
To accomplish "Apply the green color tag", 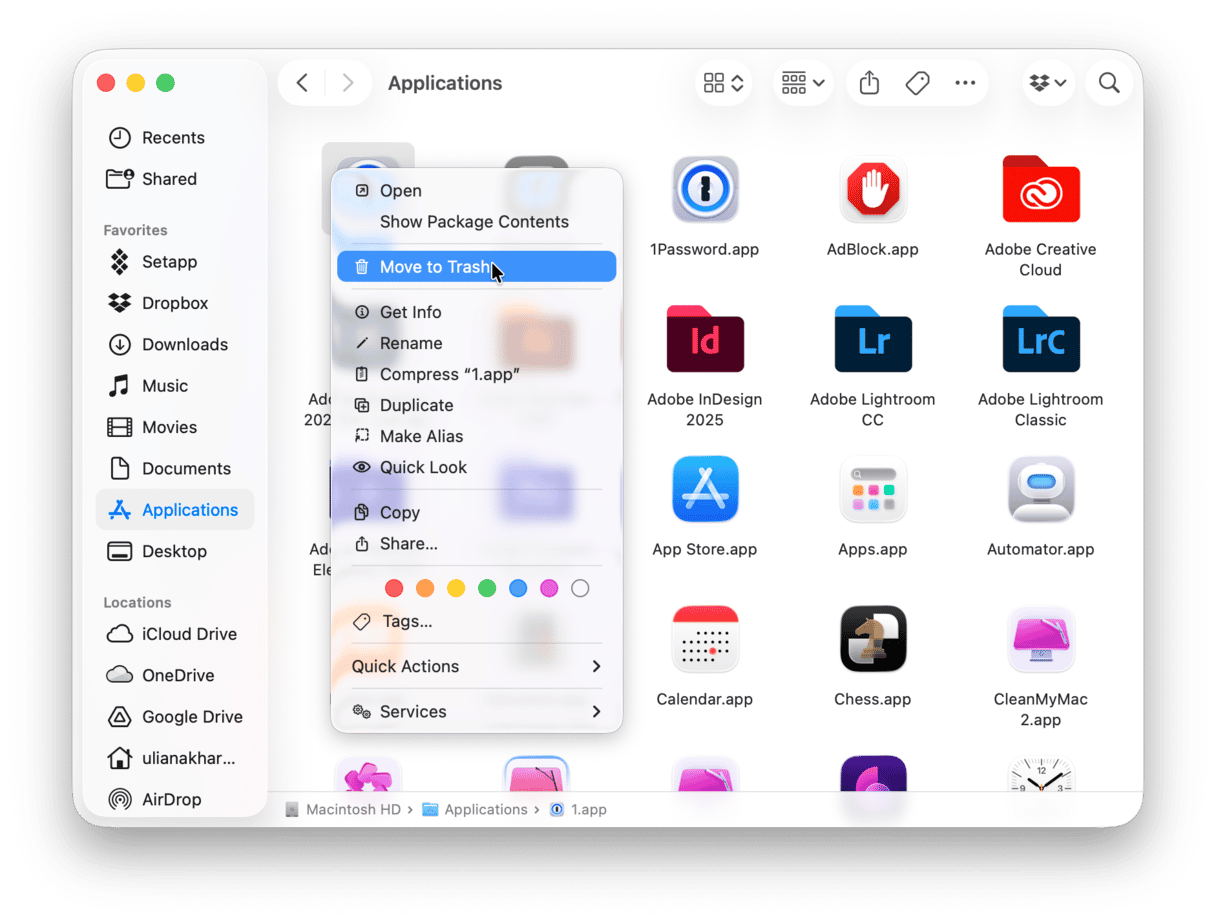I will point(487,589).
